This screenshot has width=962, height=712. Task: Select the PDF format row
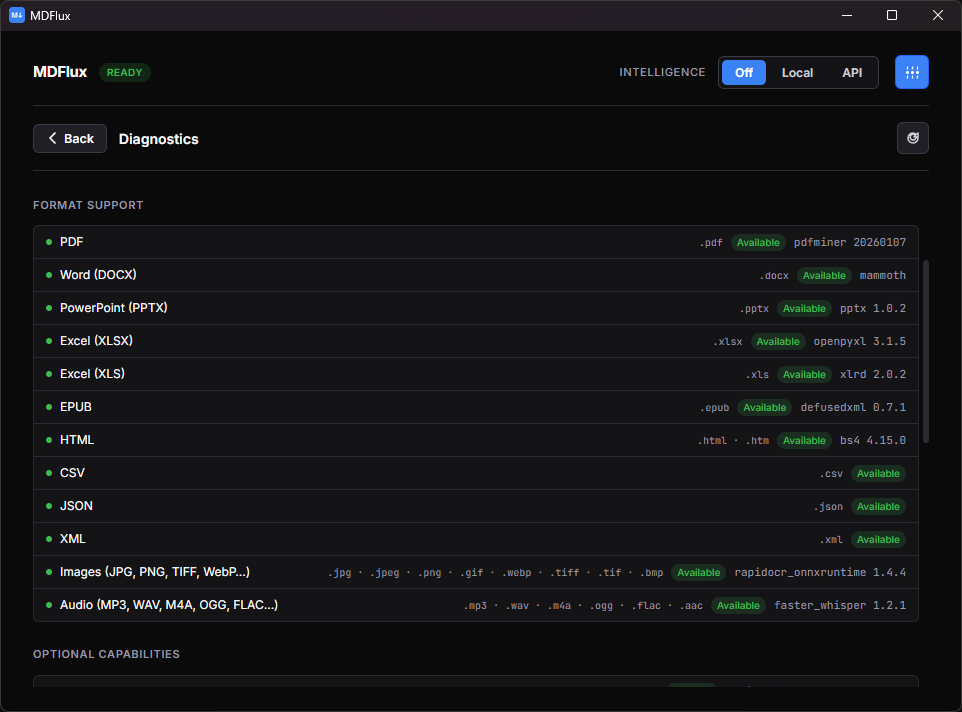476,242
